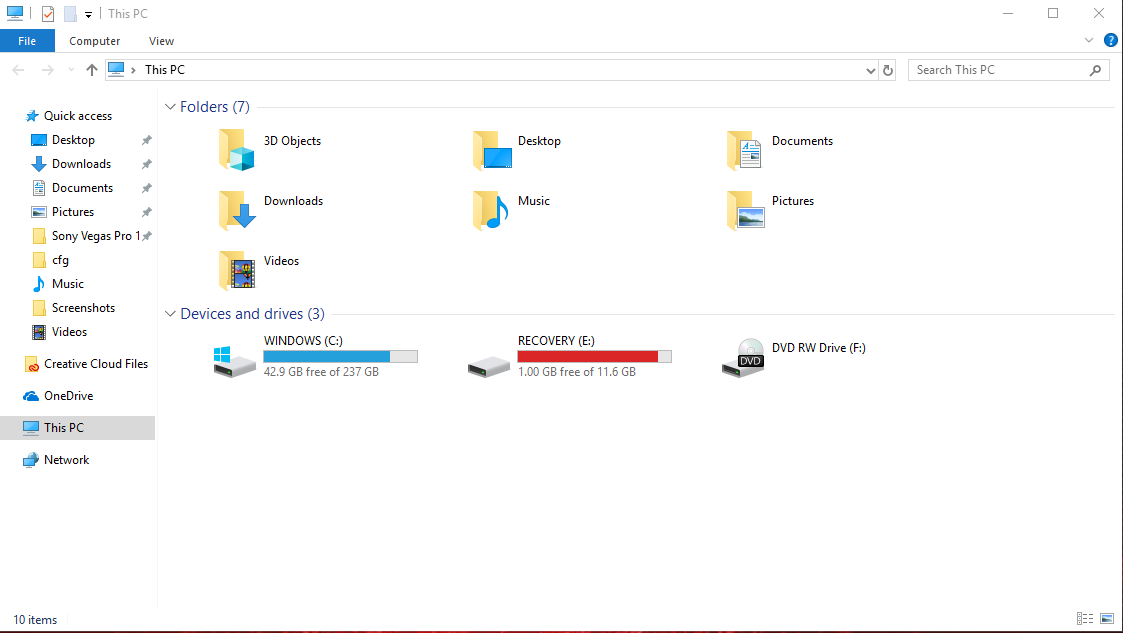Open the Customize Quick Access Toolbar dropdown

pos(87,13)
